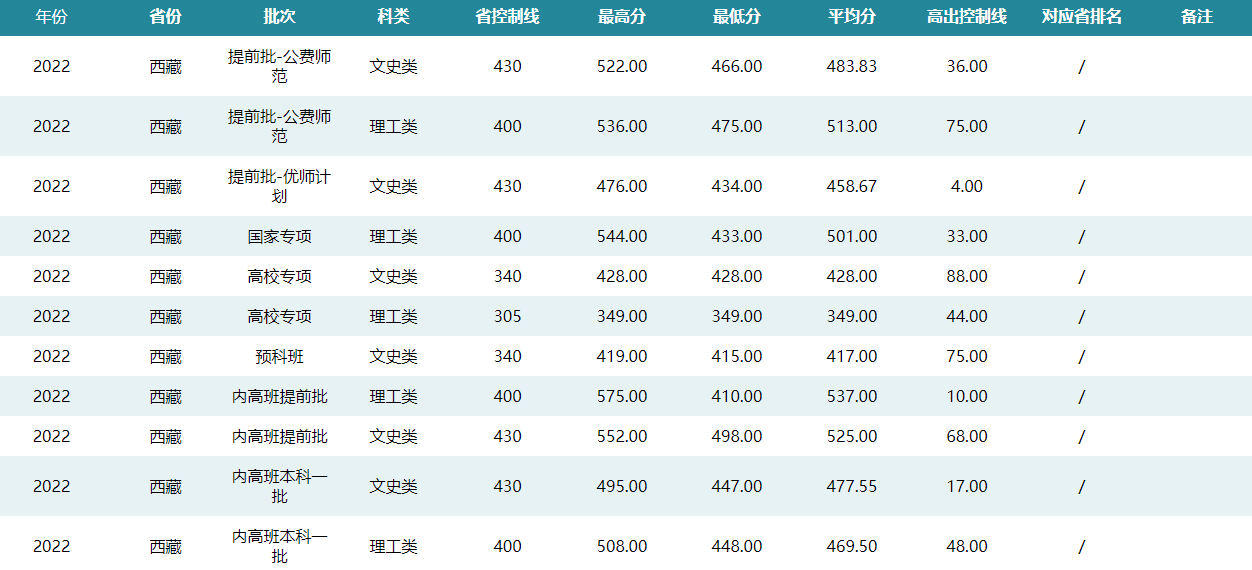This screenshot has height=570, width=1252.
Task: Click the 高出控制线 column header
Action: pos(966,17)
